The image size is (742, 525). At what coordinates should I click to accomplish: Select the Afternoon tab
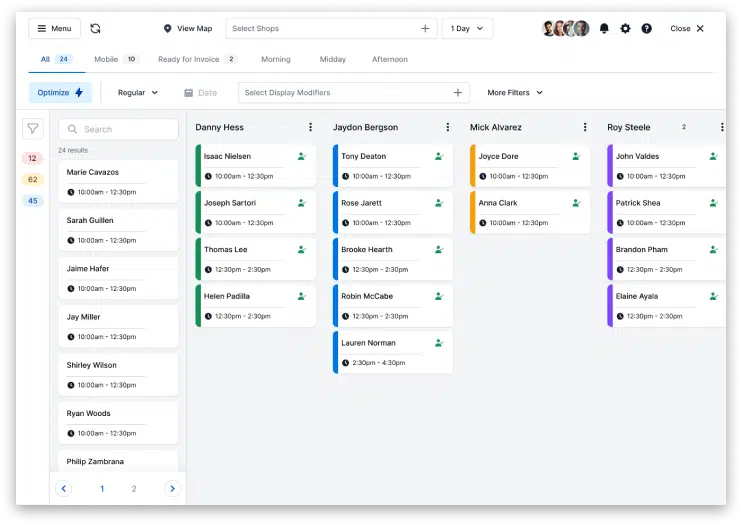[389, 60]
